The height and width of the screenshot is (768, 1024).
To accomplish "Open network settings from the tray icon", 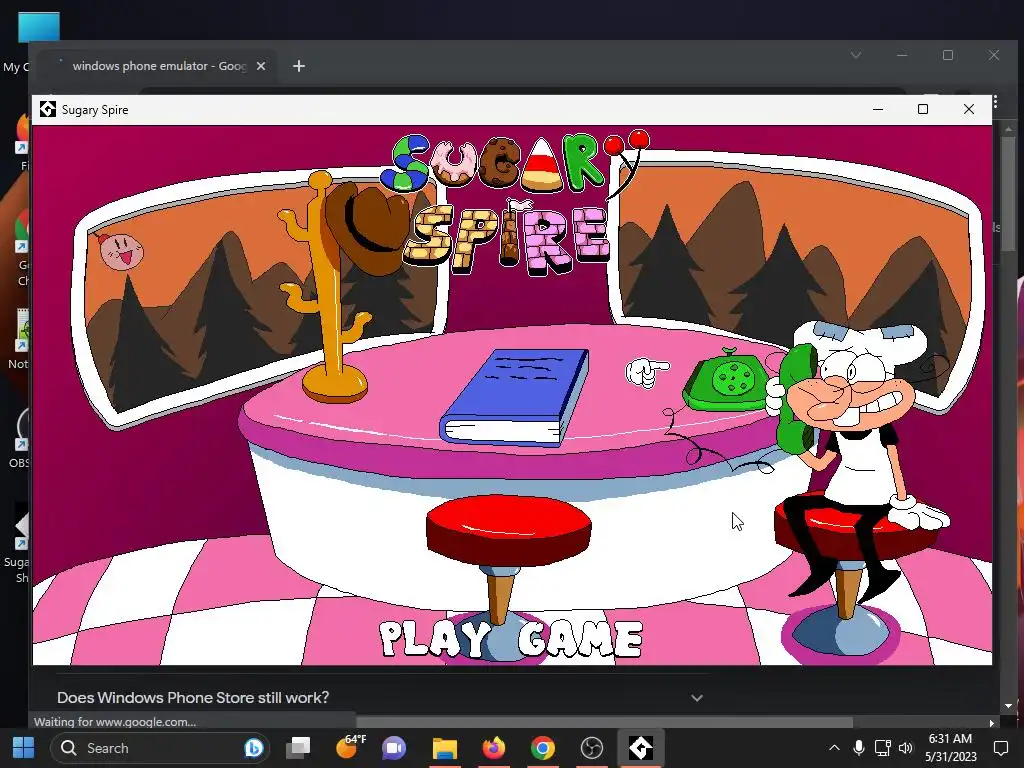I will [x=882, y=748].
